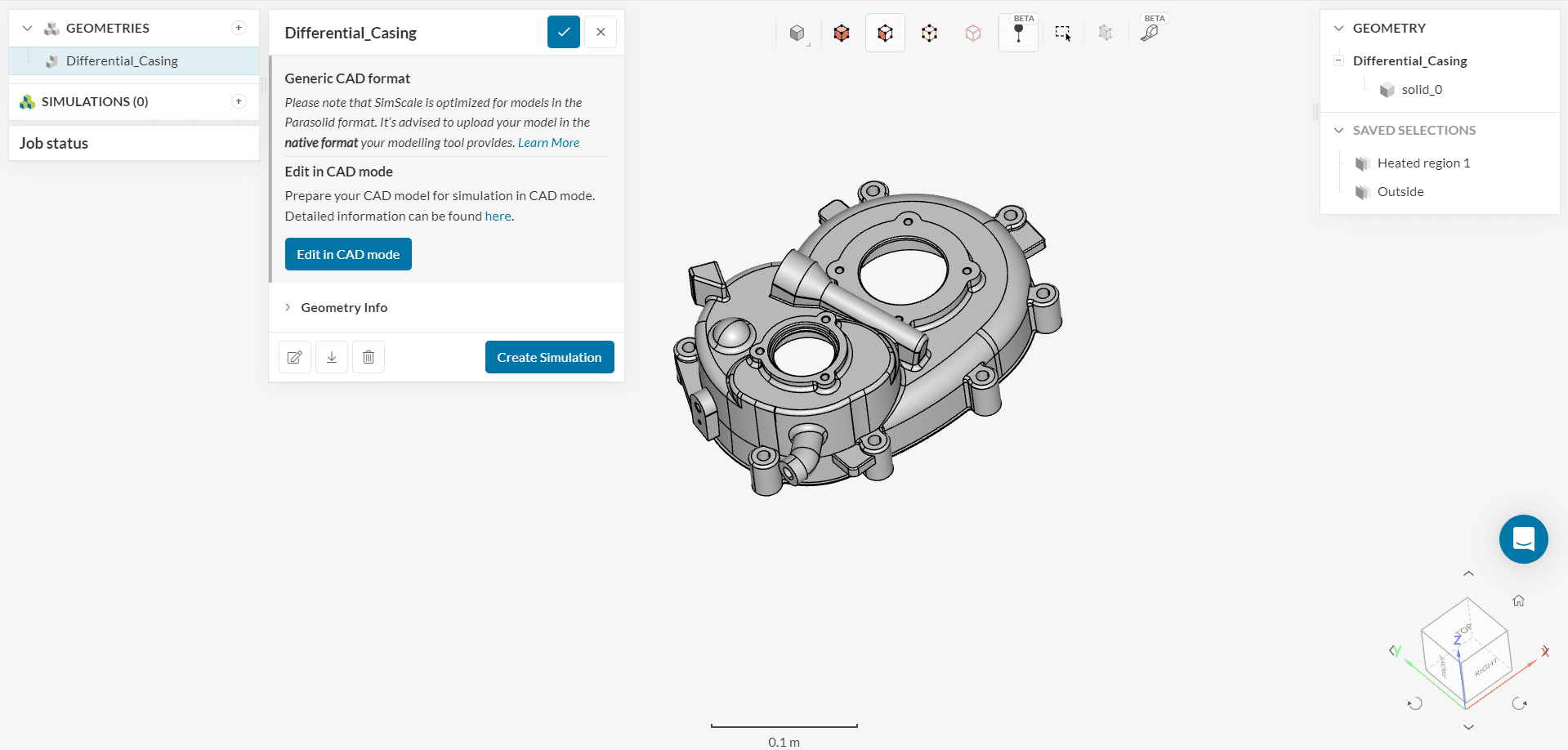Toggle edge selection mode cube
Screen dimensions: 1568x750
point(929,33)
